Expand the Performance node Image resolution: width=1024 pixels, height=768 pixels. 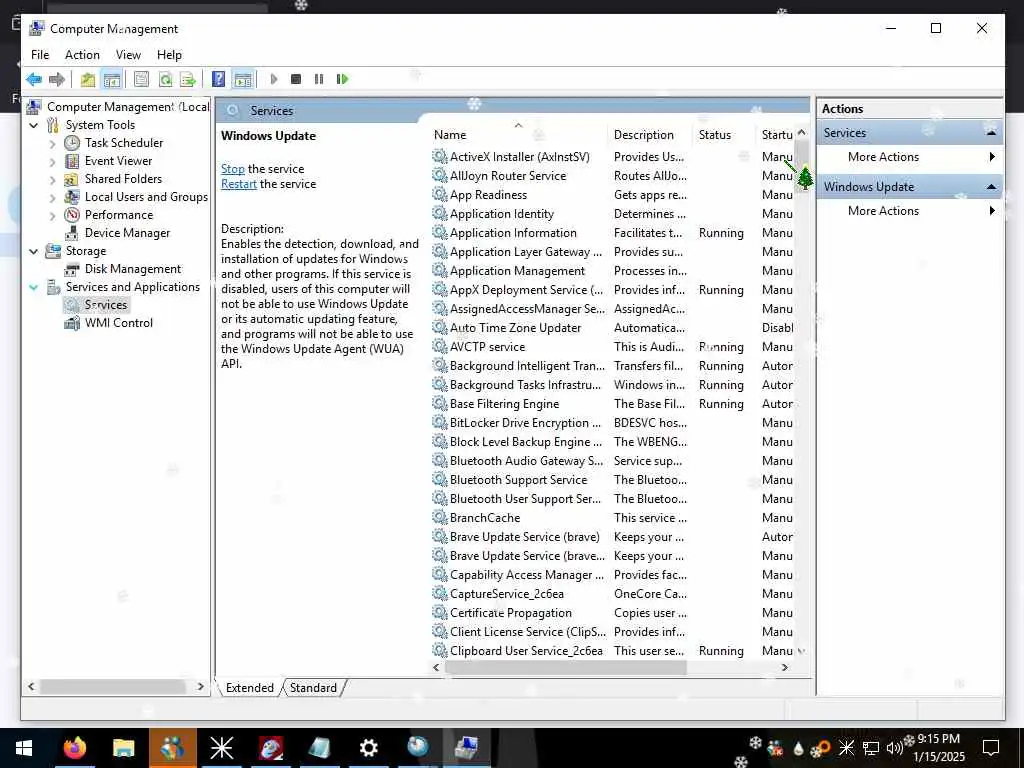point(53,216)
